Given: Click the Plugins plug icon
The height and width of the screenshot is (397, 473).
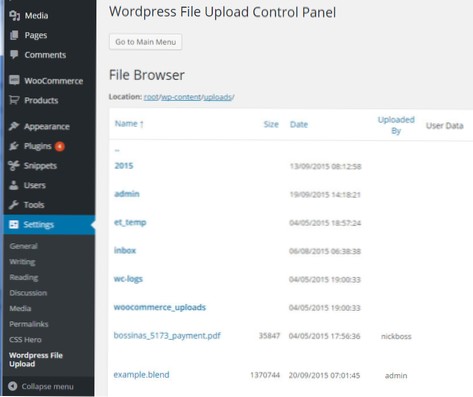Looking at the screenshot, I should click(x=14, y=146).
